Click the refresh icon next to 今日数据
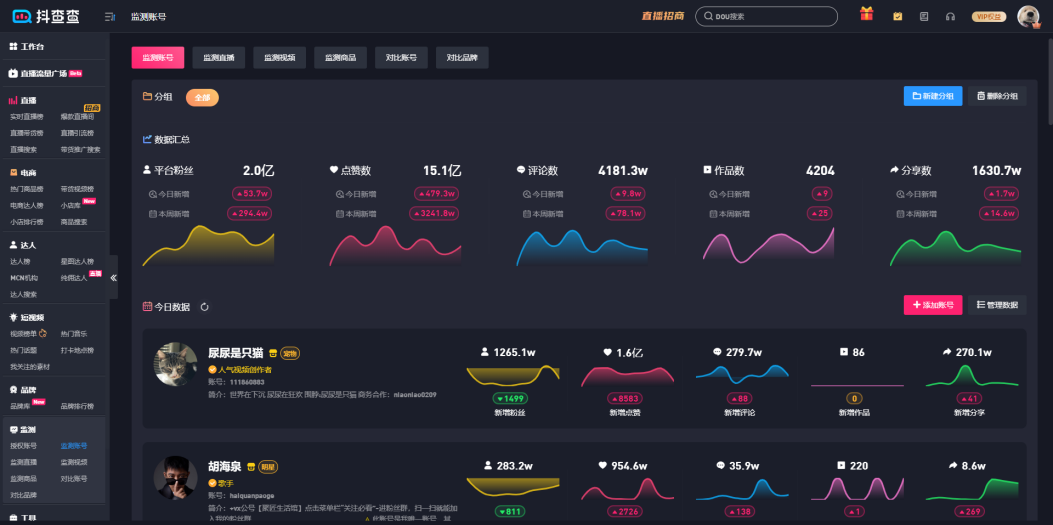The image size is (1053, 525). 205,307
